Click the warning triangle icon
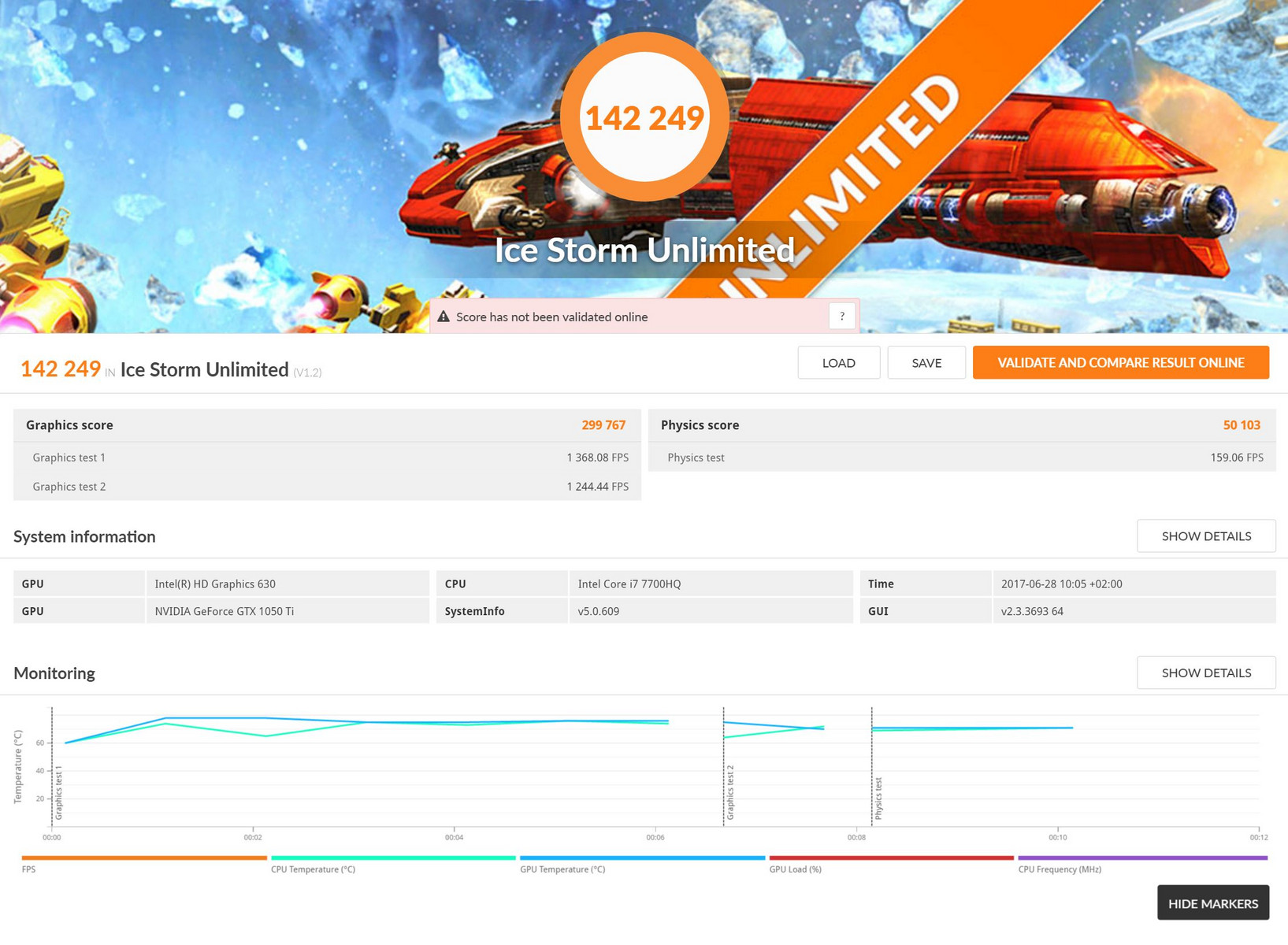 (444, 317)
